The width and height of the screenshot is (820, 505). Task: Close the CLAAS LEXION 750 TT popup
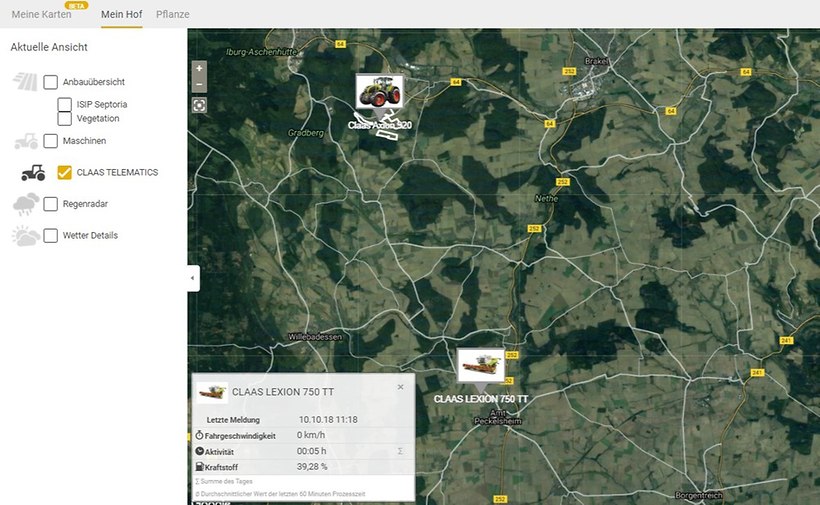pyautogui.click(x=400, y=387)
